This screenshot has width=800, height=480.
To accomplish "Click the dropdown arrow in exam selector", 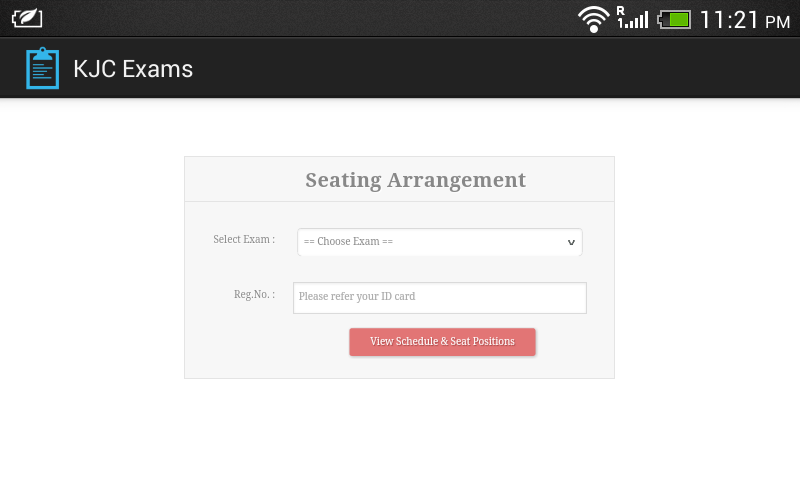I will point(571,242).
